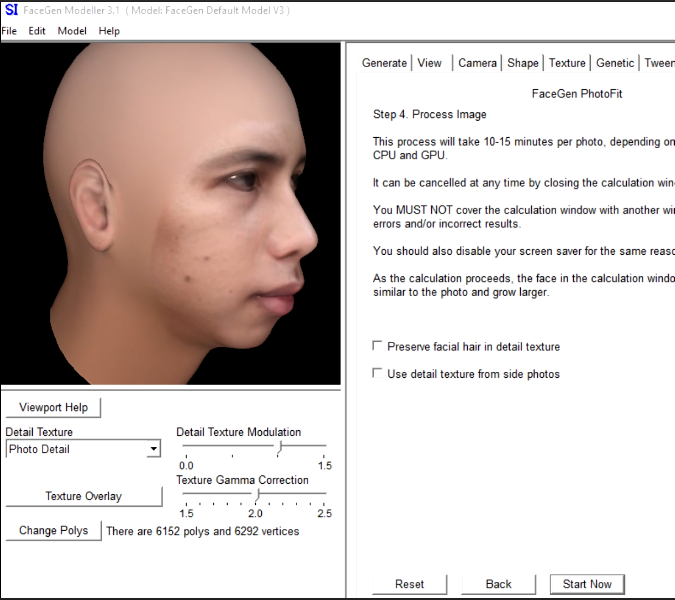Open the File menu
The image size is (675, 600).
coord(9,31)
